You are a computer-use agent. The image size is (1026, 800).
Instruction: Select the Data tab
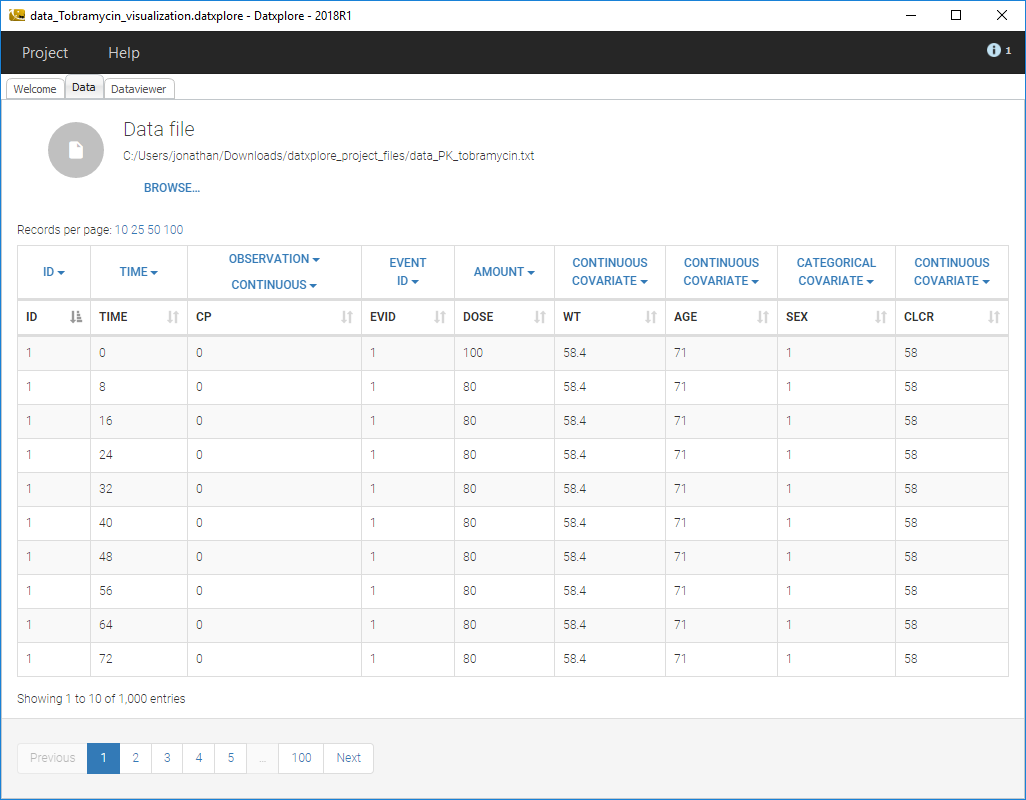tap(84, 87)
